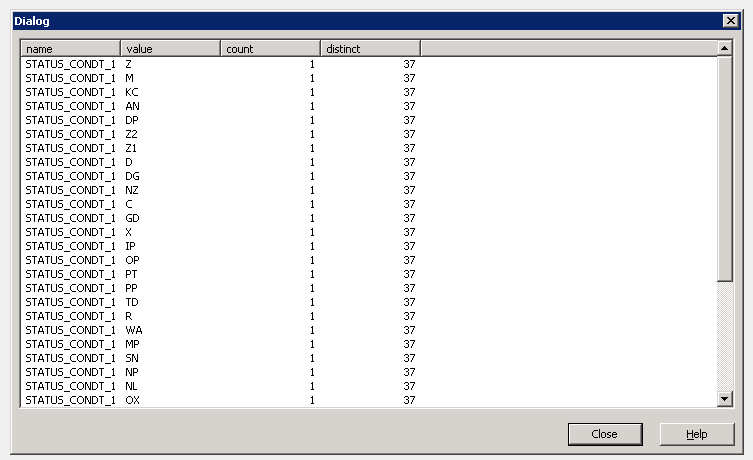Sort by the name column header
Screen dimensions: 753x460
click(x=71, y=48)
